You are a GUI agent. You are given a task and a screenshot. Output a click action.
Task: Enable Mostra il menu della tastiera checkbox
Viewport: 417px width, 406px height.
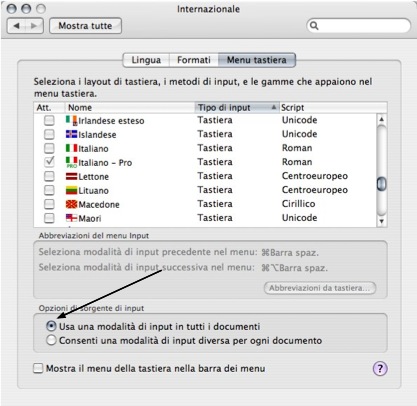38,368
